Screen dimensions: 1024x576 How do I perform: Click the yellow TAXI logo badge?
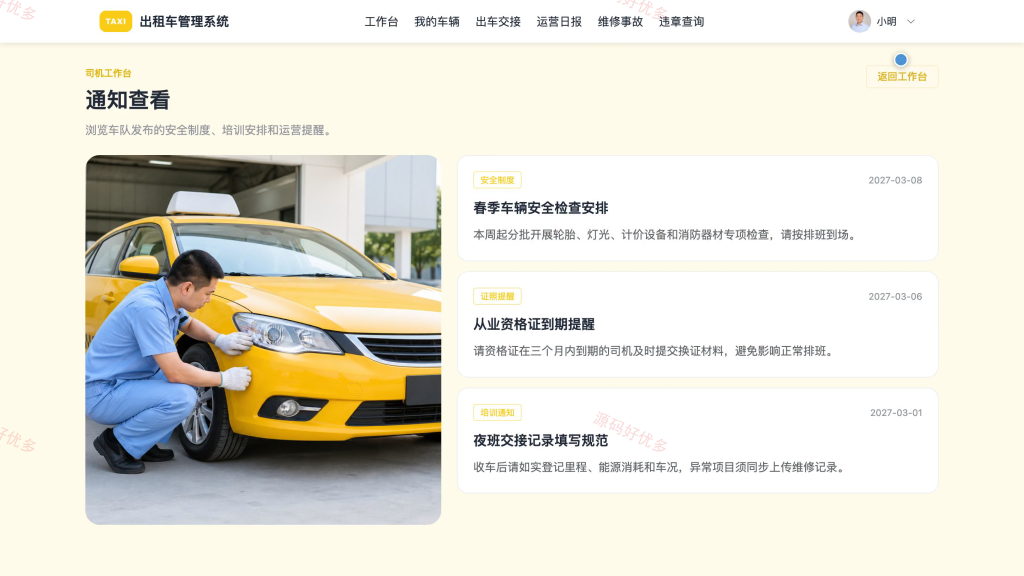116,22
